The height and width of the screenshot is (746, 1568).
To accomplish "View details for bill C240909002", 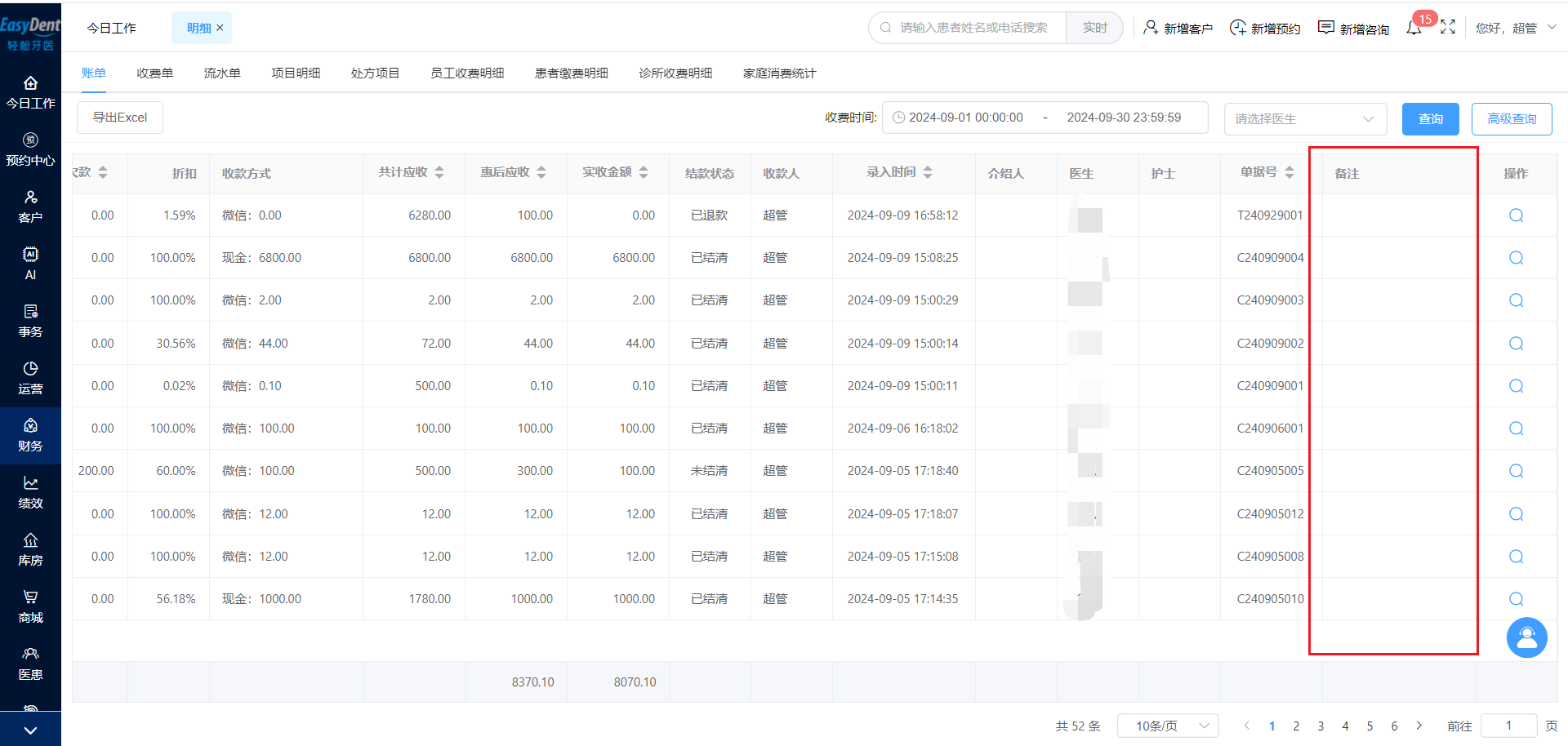I will pos(1516,344).
